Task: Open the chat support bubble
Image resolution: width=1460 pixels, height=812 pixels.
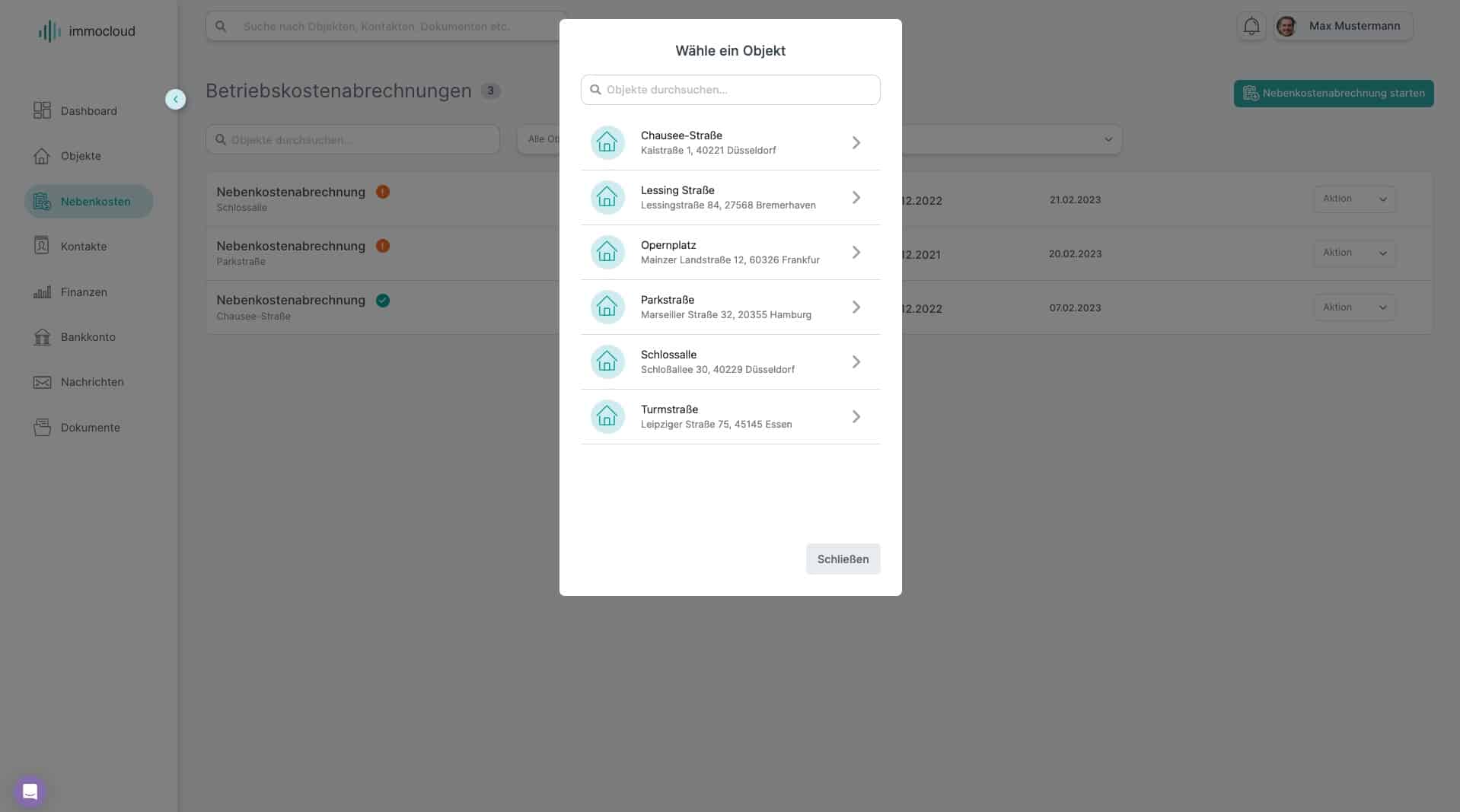Action: [30, 791]
